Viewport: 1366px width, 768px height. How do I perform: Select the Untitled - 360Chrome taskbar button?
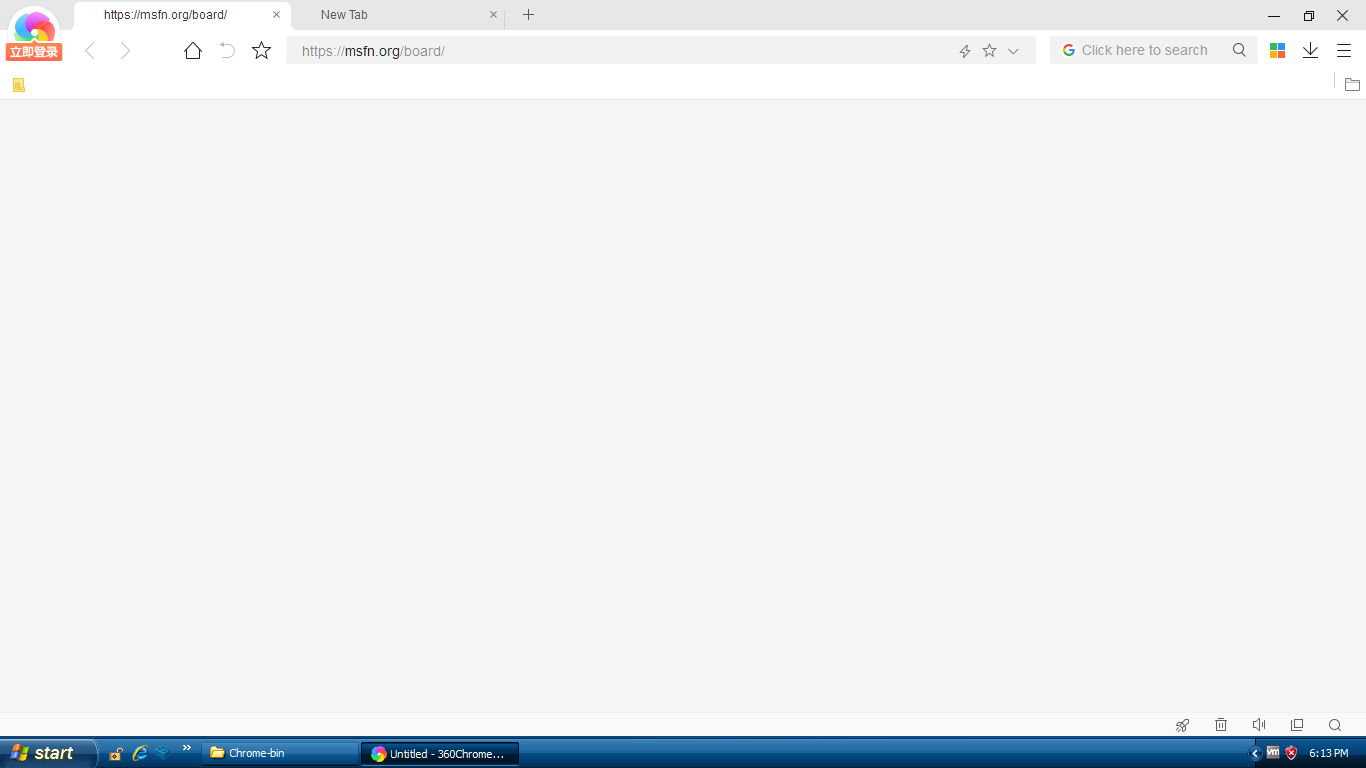(x=440, y=754)
